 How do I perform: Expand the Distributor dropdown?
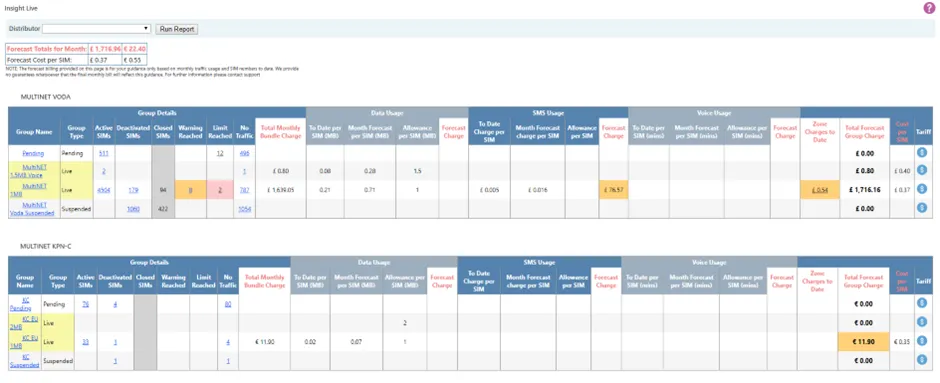click(x=96, y=29)
